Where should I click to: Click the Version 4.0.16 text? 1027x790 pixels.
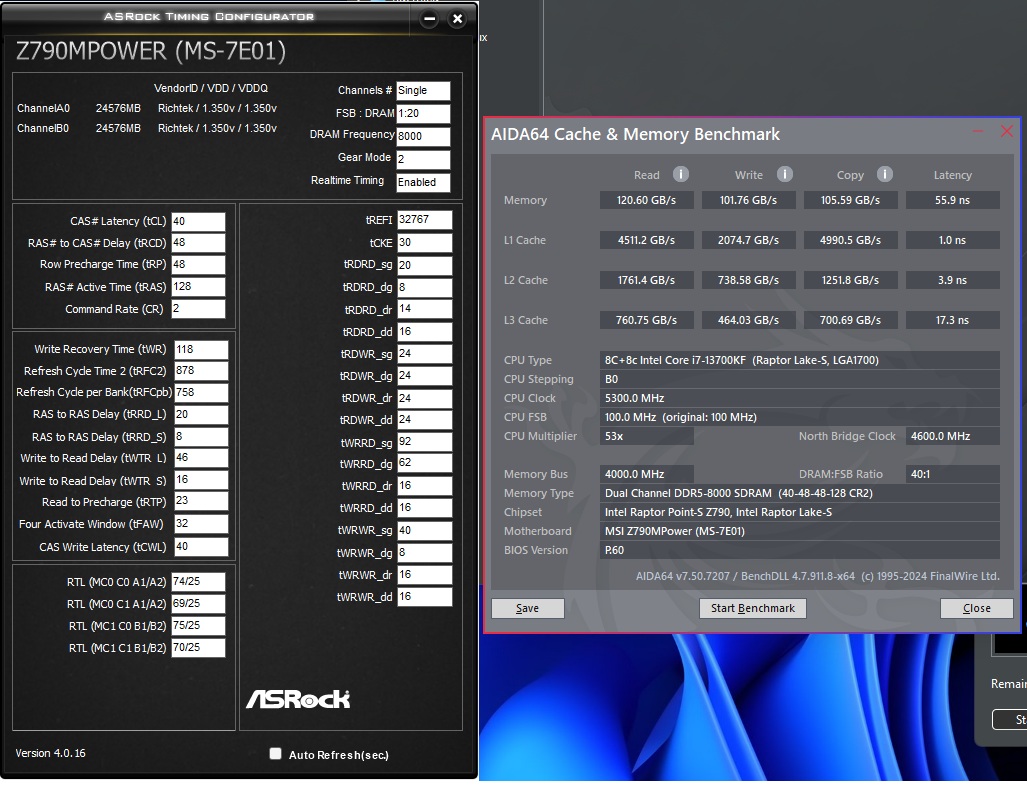pos(50,753)
